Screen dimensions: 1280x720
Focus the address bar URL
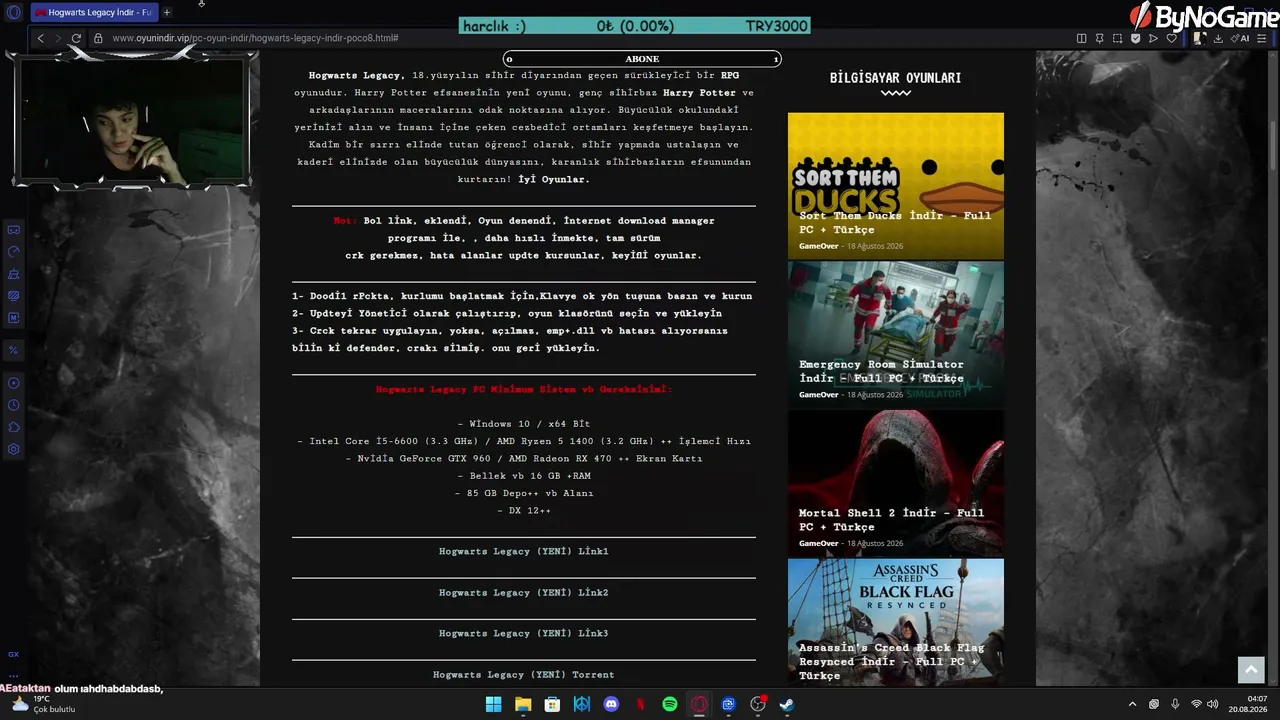pos(256,38)
